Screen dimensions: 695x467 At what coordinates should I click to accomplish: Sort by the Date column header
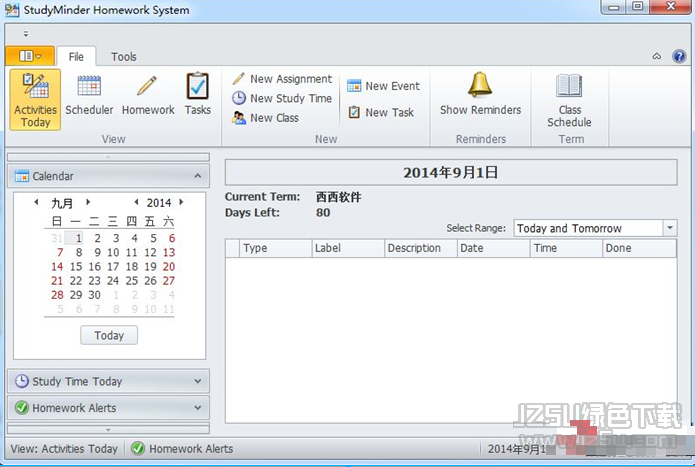493,248
